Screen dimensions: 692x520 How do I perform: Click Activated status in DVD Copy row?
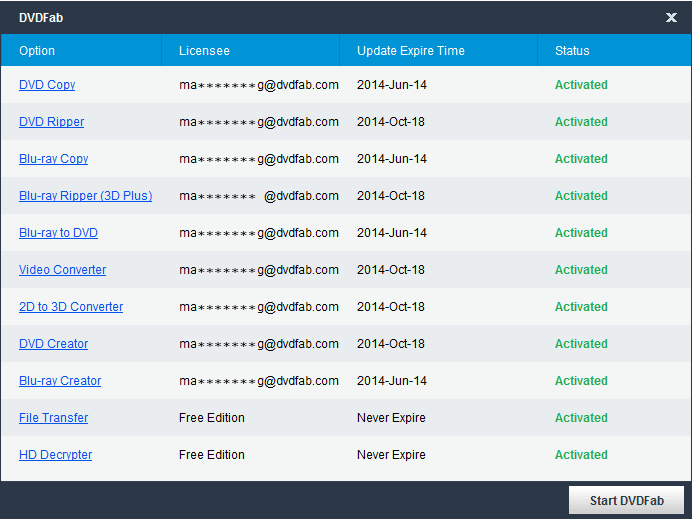pos(581,85)
